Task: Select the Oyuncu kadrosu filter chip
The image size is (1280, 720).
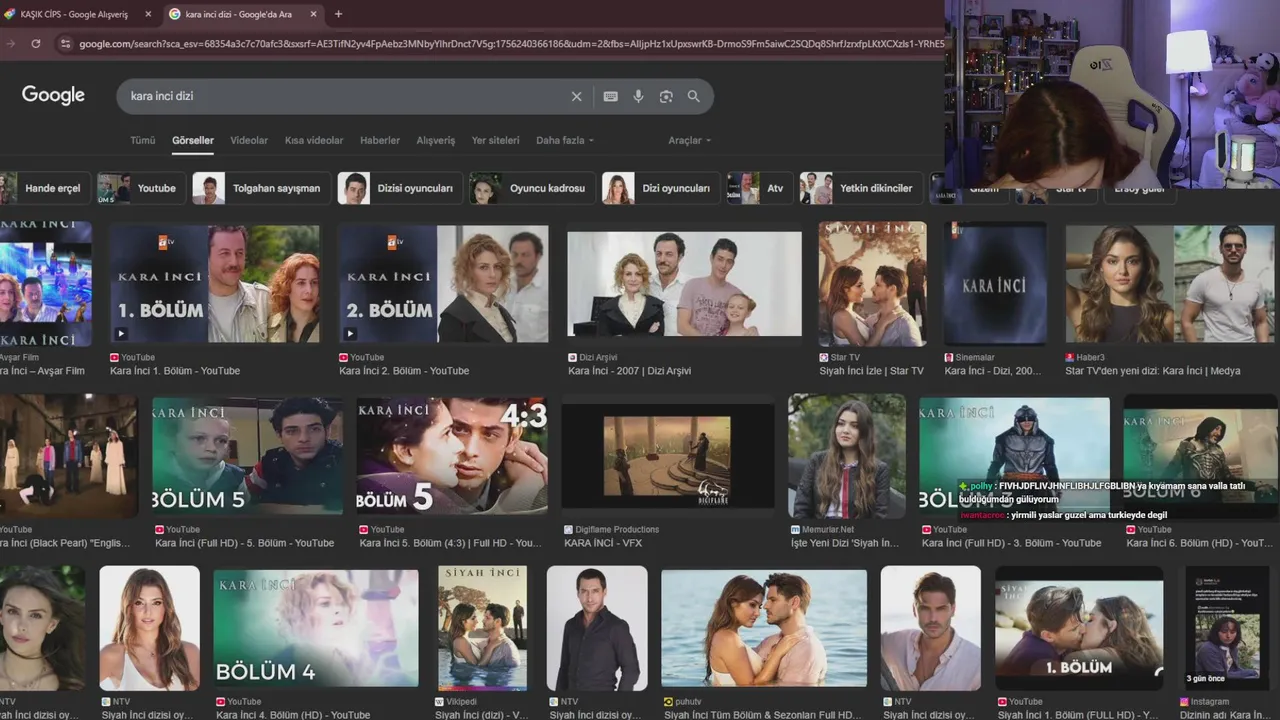Action: click(532, 188)
